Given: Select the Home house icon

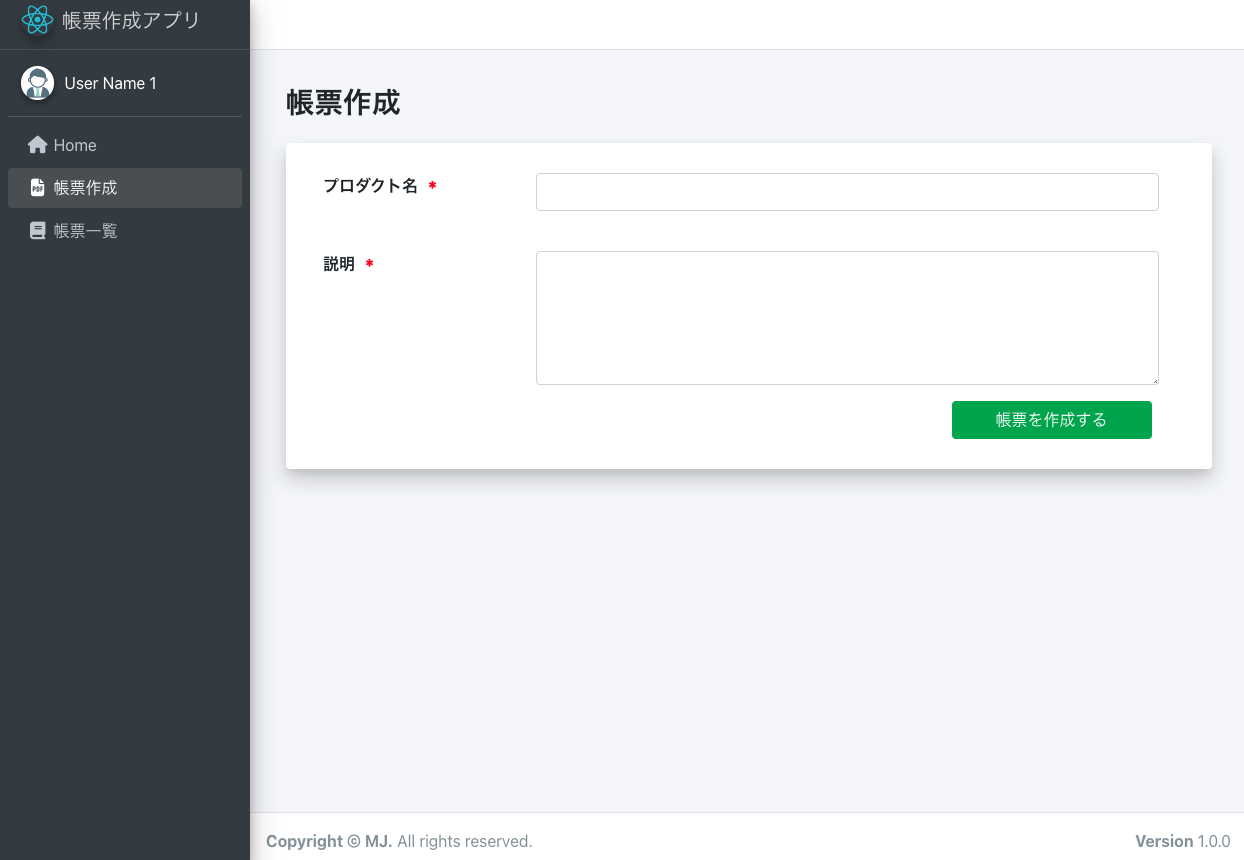Looking at the screenshot, I should click(37, 144).
